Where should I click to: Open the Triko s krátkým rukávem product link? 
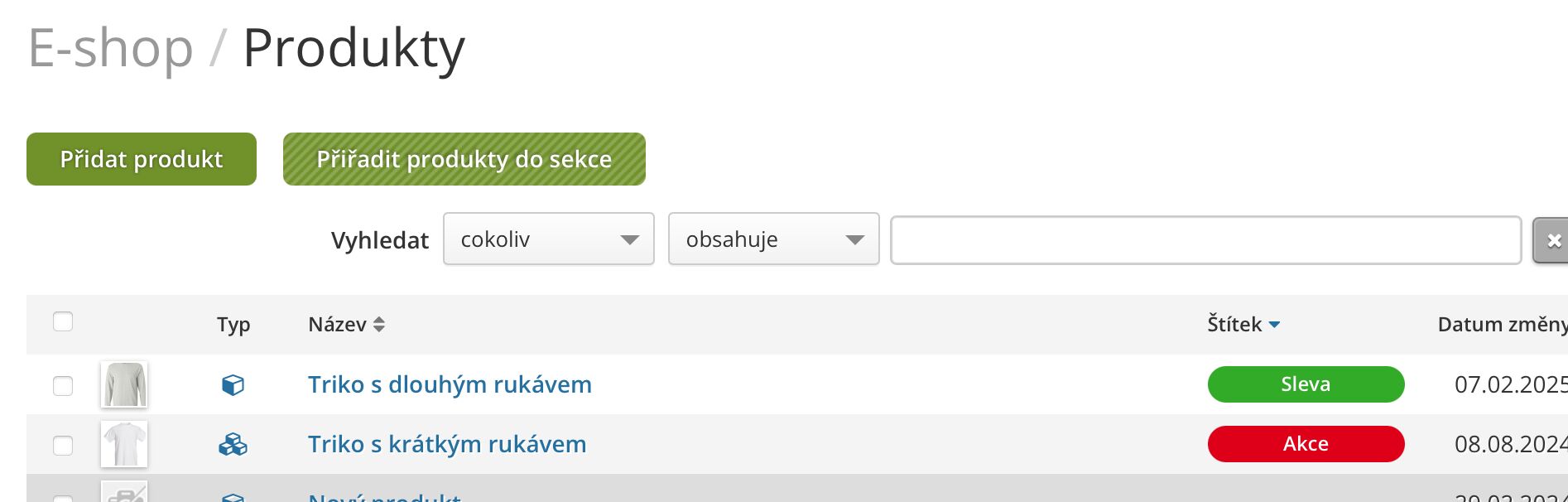click(447, 444)
